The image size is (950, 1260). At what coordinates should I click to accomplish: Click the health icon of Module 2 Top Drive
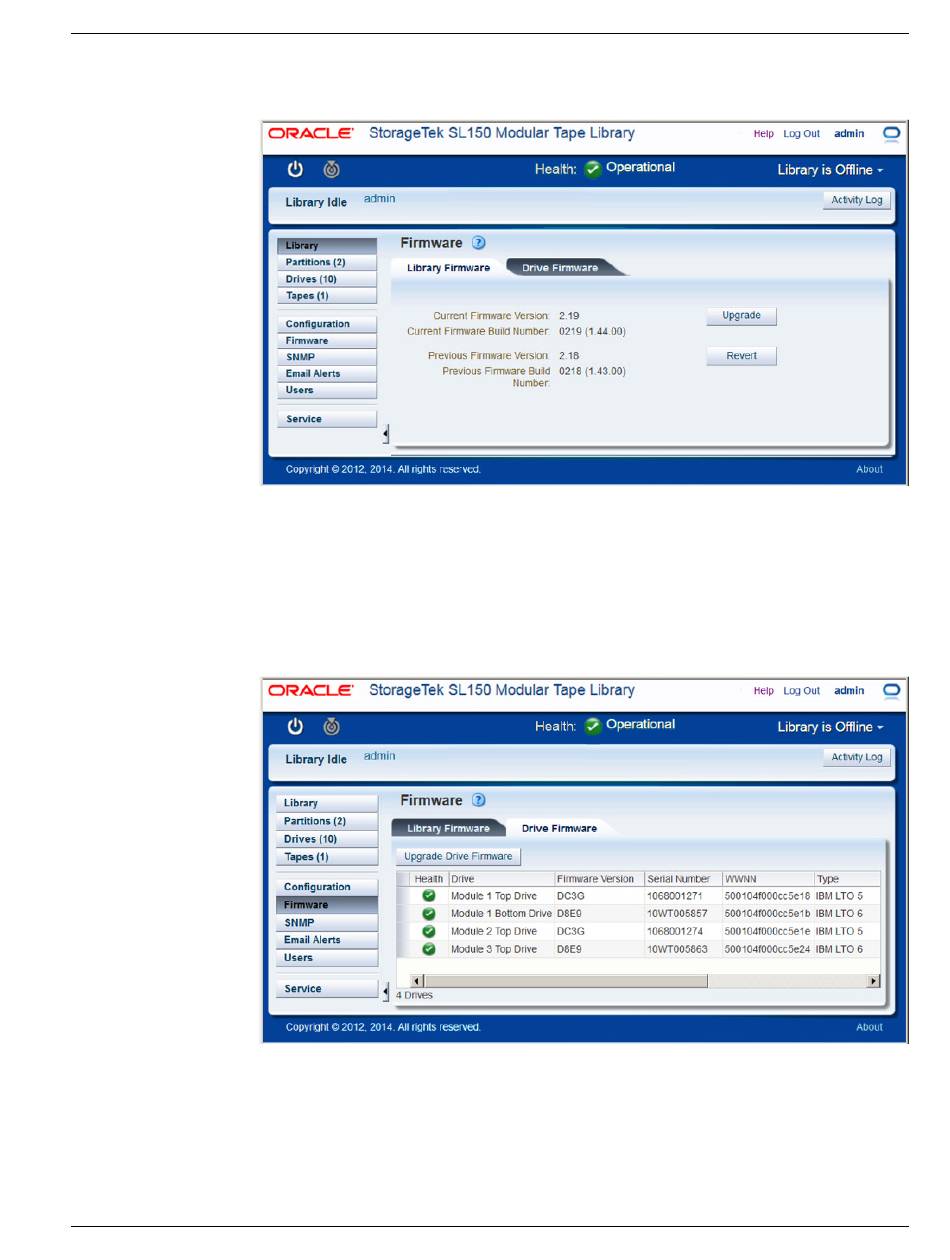point(429,931)
